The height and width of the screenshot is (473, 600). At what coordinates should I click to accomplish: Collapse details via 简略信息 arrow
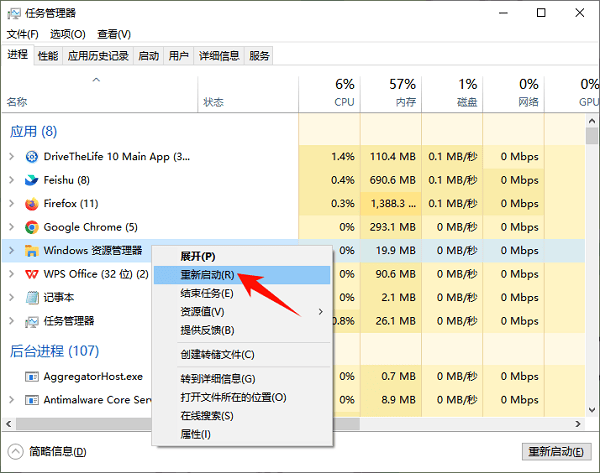(16, 451)
